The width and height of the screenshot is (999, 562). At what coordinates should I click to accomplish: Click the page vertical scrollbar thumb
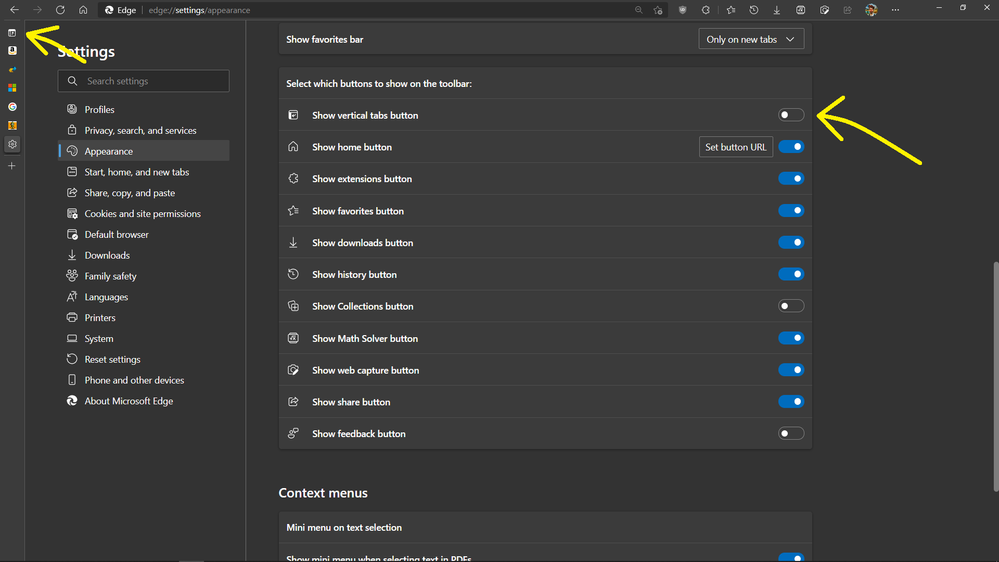pos(996,376)
